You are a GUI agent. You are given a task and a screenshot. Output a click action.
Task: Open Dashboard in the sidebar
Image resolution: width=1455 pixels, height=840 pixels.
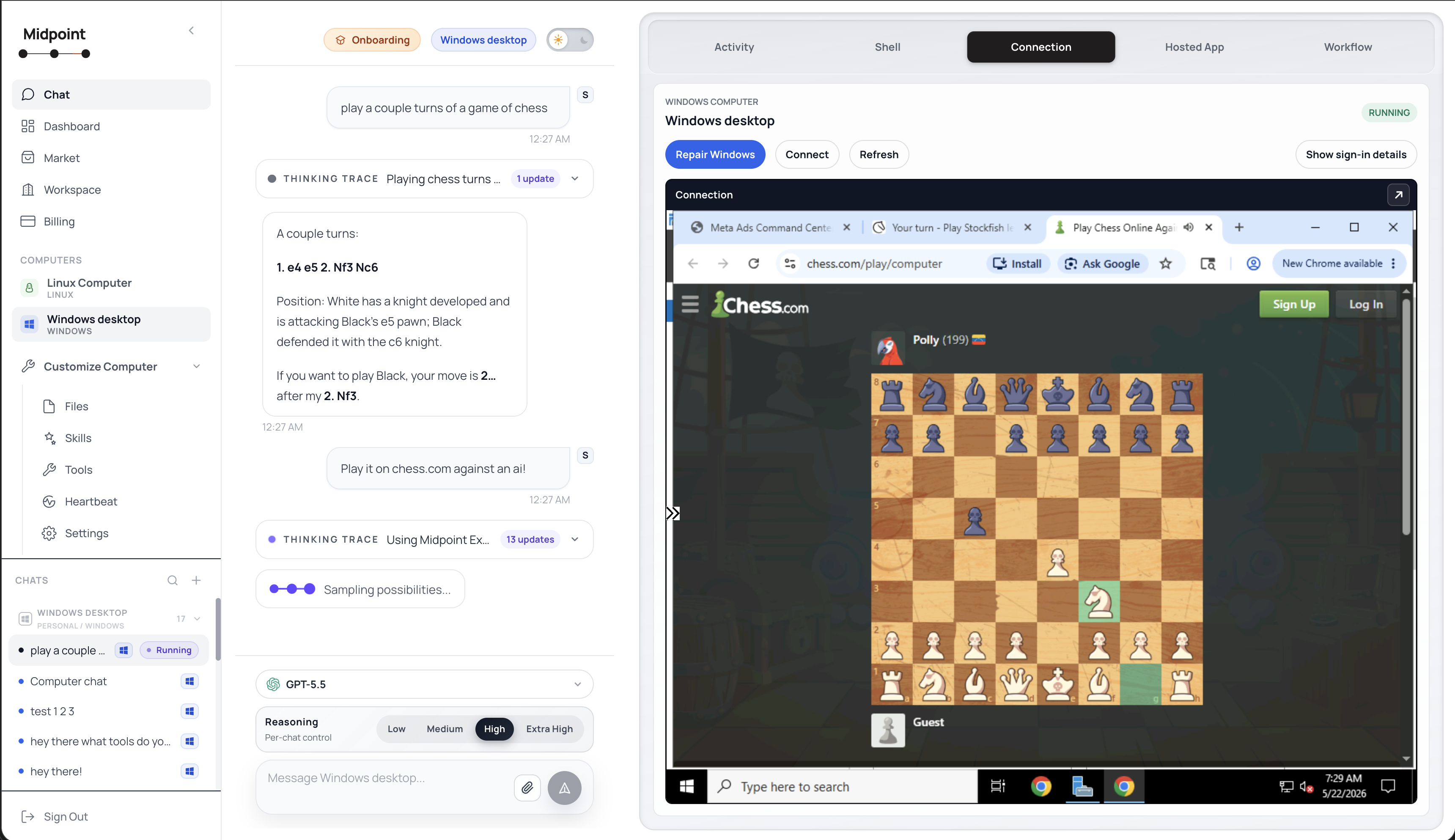[111, 126]
